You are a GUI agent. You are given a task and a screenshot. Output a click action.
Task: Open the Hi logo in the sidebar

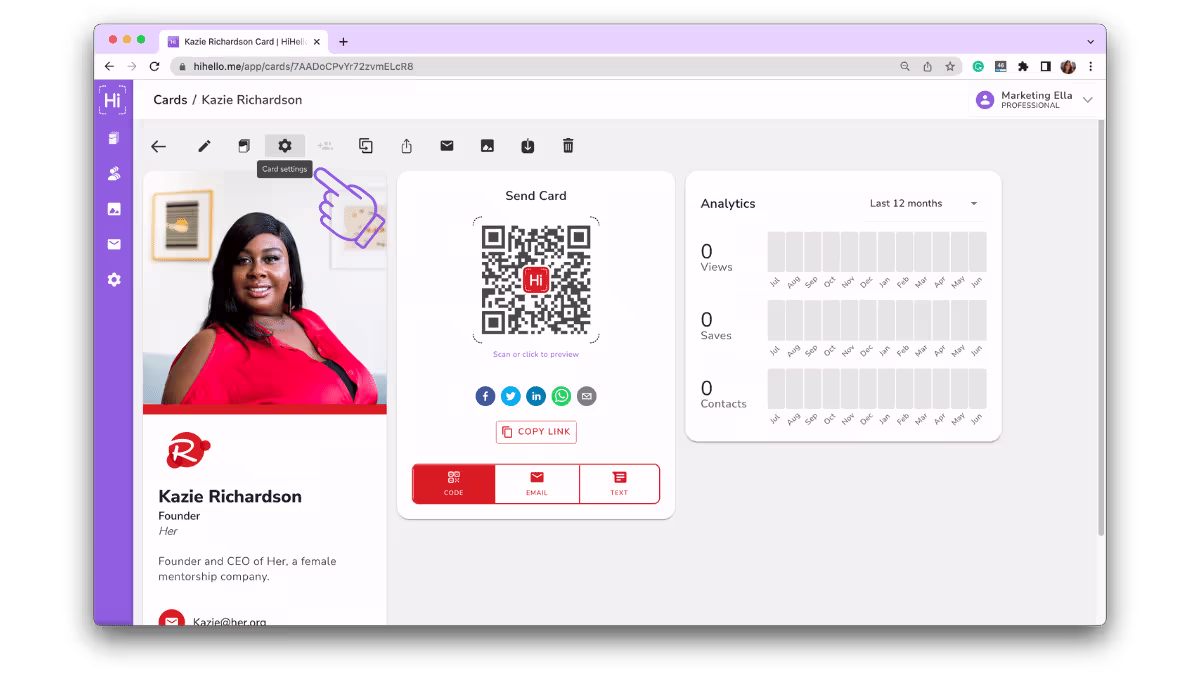tap(113, 100)
